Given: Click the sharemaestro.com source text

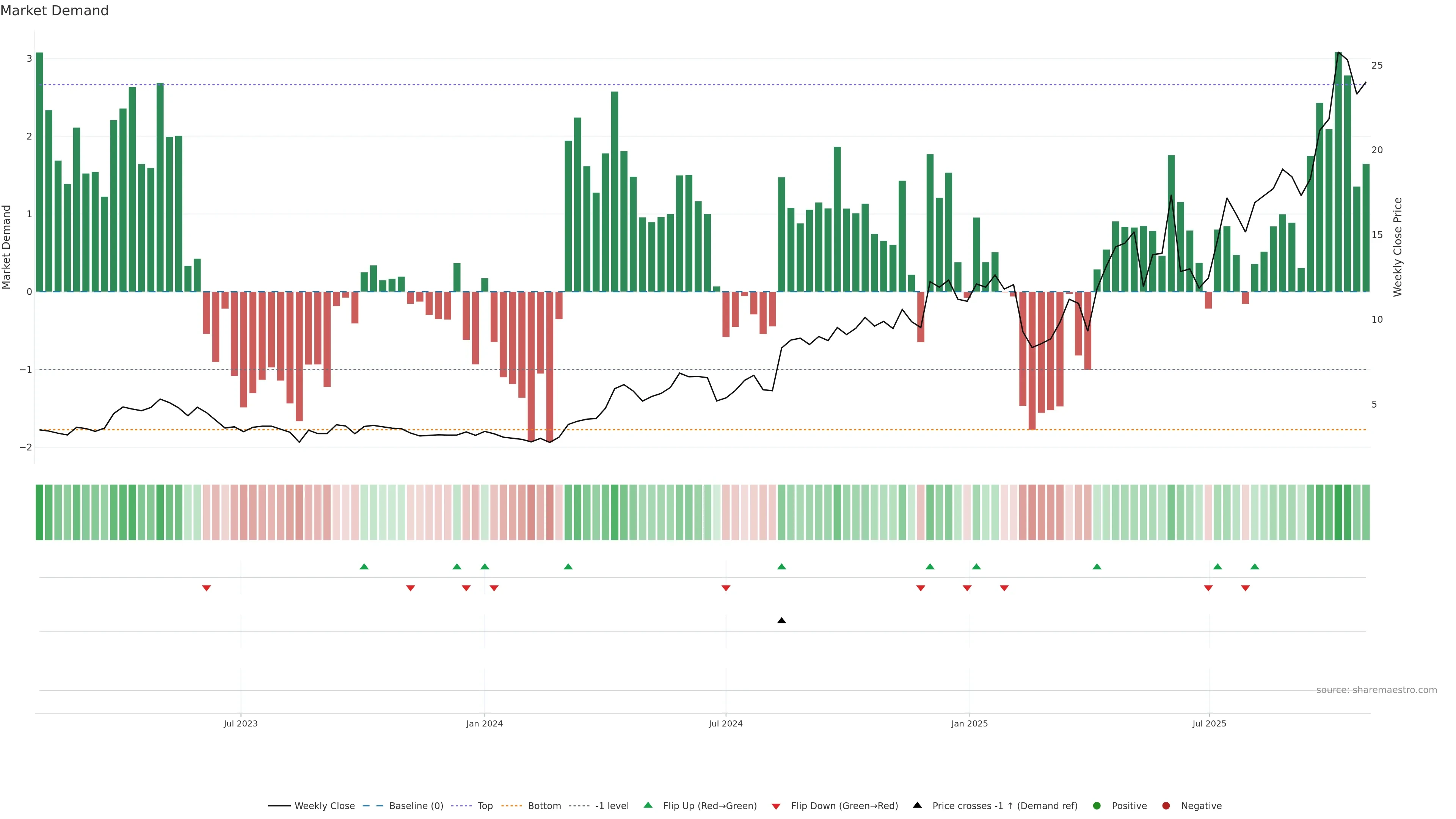Looking at the screenshot, I should coord(1376,690).
